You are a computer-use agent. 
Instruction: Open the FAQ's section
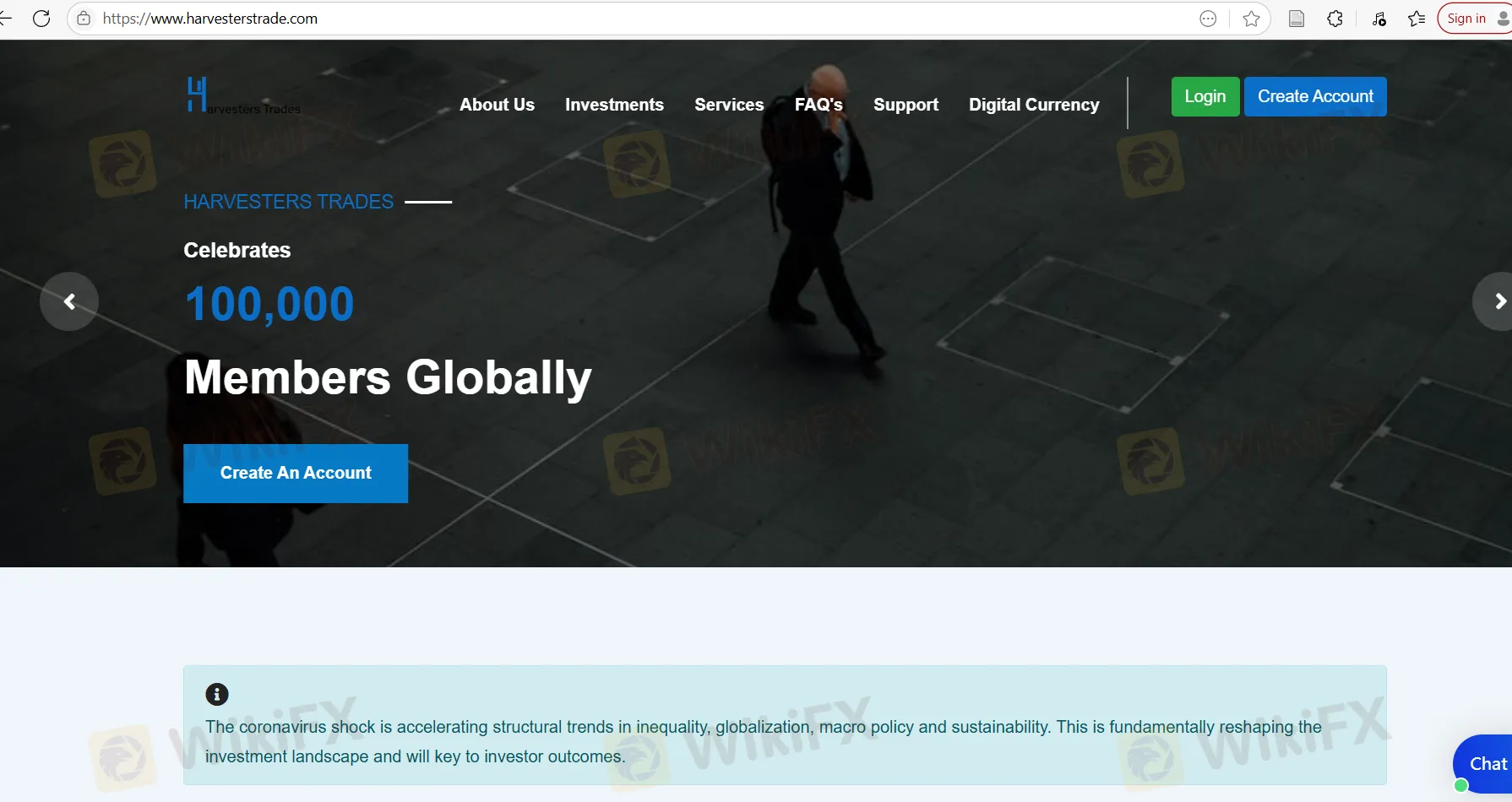point(818,105)
